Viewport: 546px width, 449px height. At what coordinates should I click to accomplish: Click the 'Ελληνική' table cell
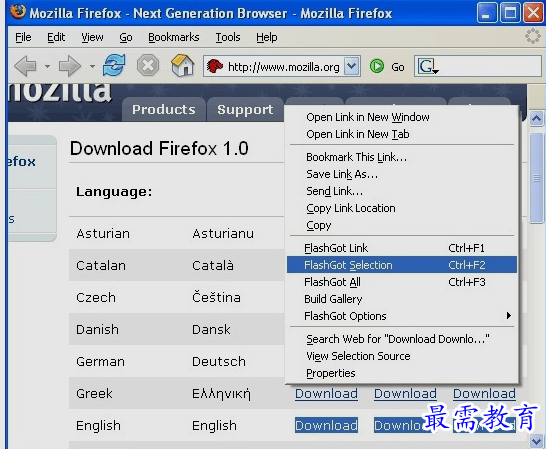pyautogui.click(x=221, y=394)
